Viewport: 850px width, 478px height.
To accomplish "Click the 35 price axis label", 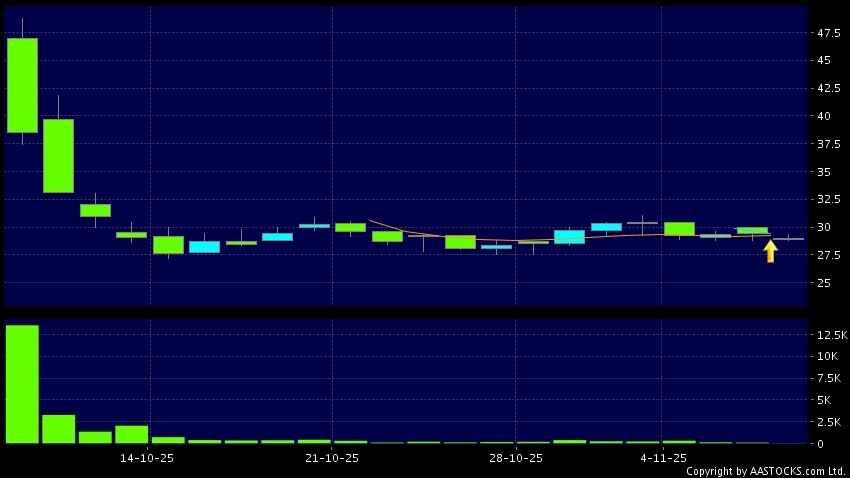I will point(825,172).
